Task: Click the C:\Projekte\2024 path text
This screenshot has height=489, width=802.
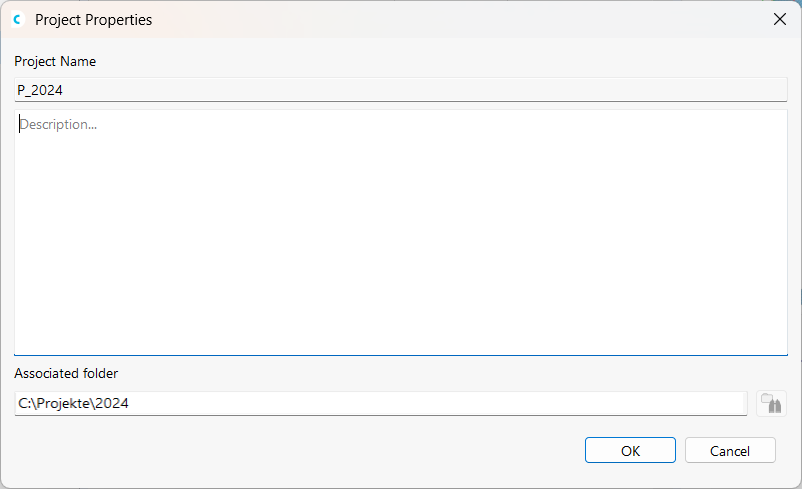Action: [73, 403]
